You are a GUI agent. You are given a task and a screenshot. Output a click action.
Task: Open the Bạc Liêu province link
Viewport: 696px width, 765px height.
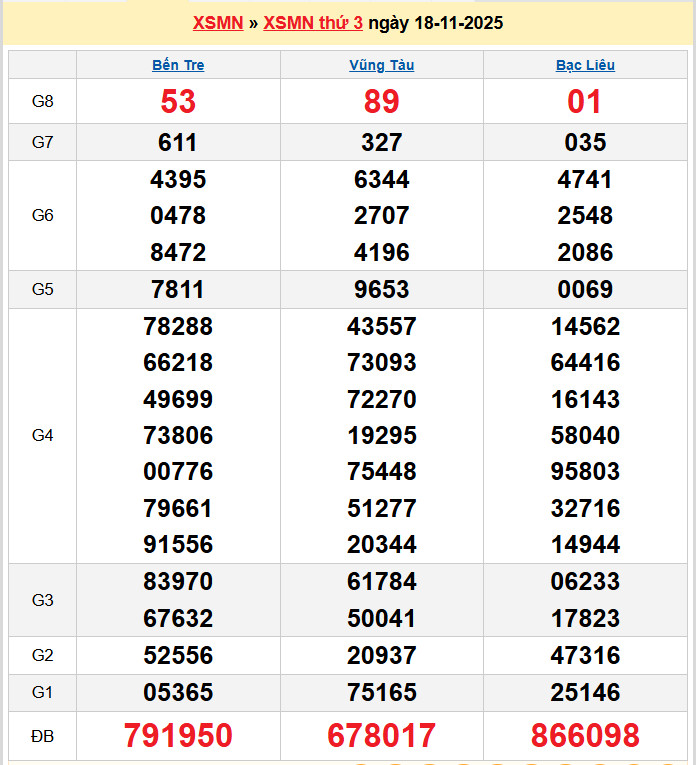pos(585,65)
